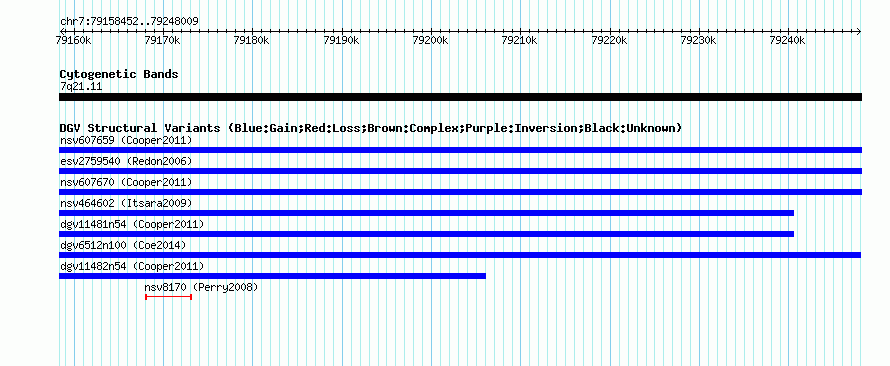Open dgv6512n100 (Coe2014) variant label
890x366 pixels.
point(123,245)
